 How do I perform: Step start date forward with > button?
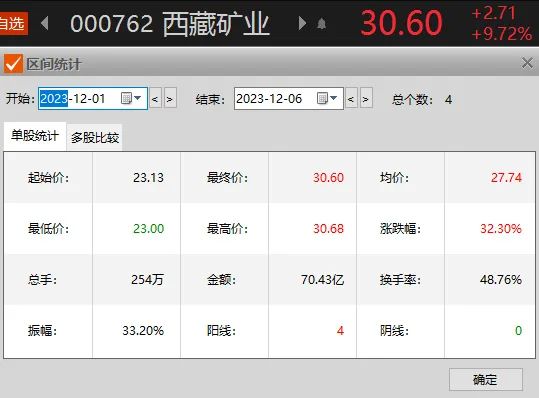(x=170, y=99)
